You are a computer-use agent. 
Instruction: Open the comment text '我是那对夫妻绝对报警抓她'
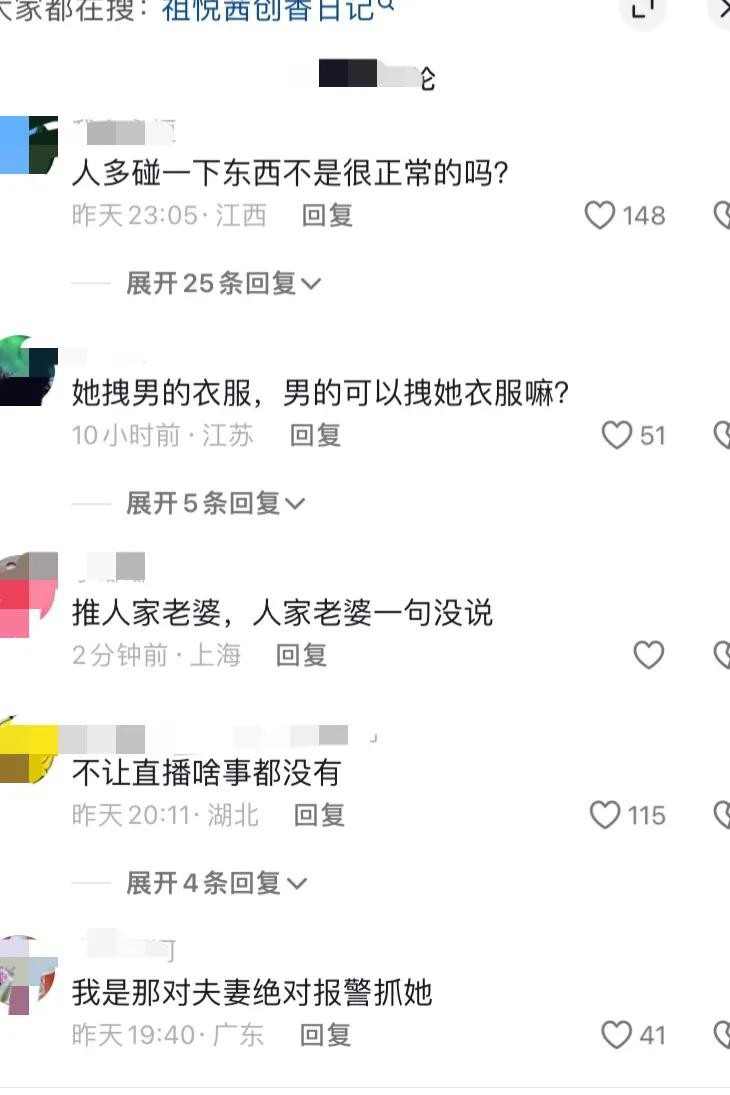tap(252, 992)
